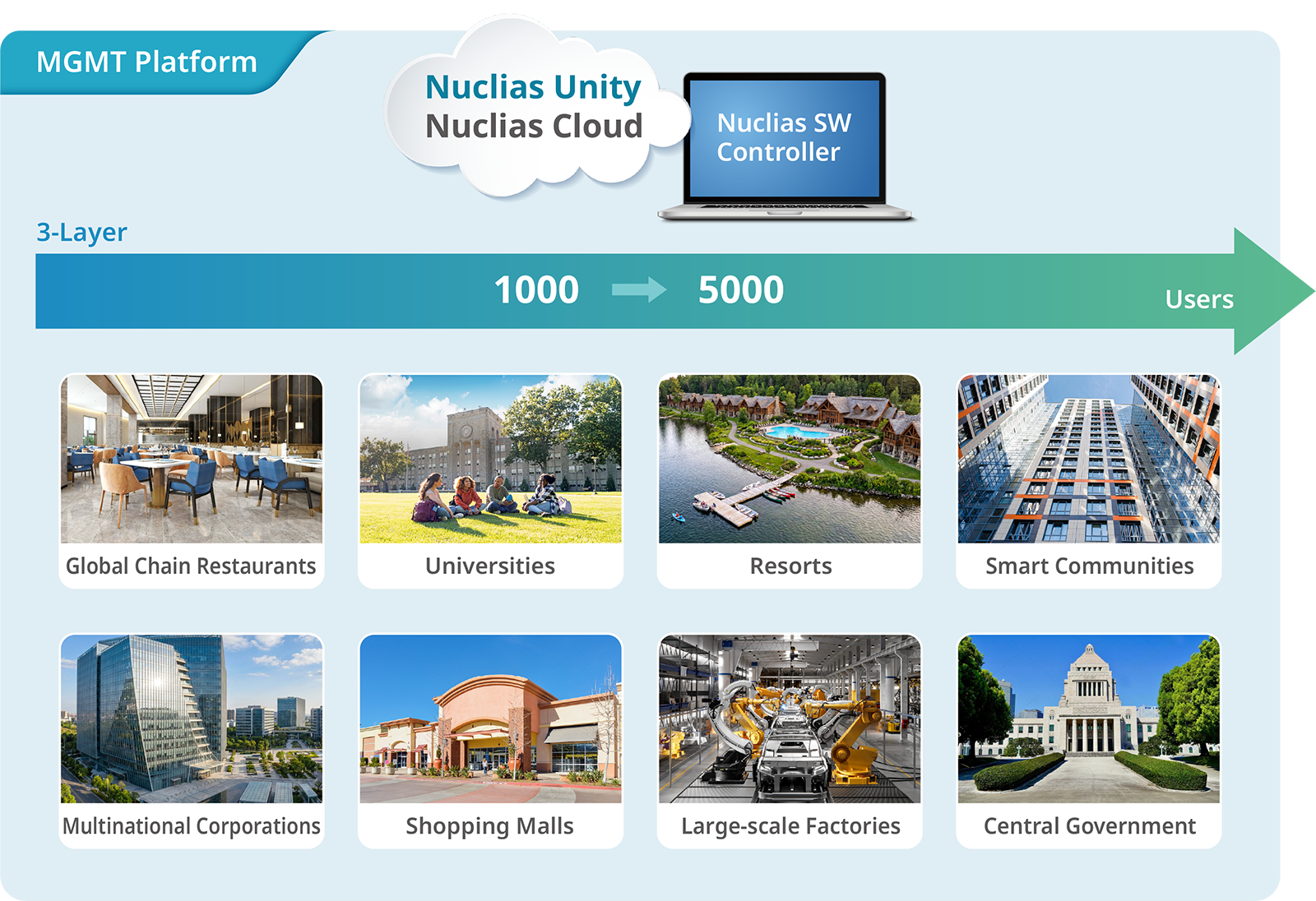Click the Universities caption
The width and height of the screenshot is (1316, 901).
pos(490,566)
